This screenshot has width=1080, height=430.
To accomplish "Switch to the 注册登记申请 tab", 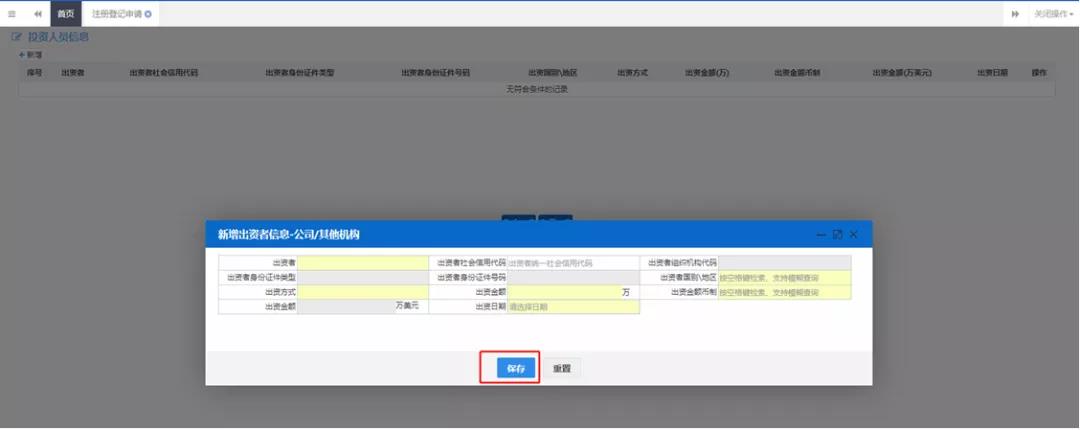I will pos(116,14).
